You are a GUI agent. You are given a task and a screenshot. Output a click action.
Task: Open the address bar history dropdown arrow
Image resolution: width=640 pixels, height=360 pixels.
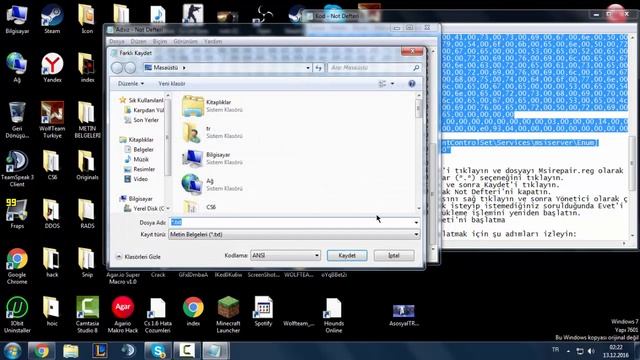click(x=308, y=68)
